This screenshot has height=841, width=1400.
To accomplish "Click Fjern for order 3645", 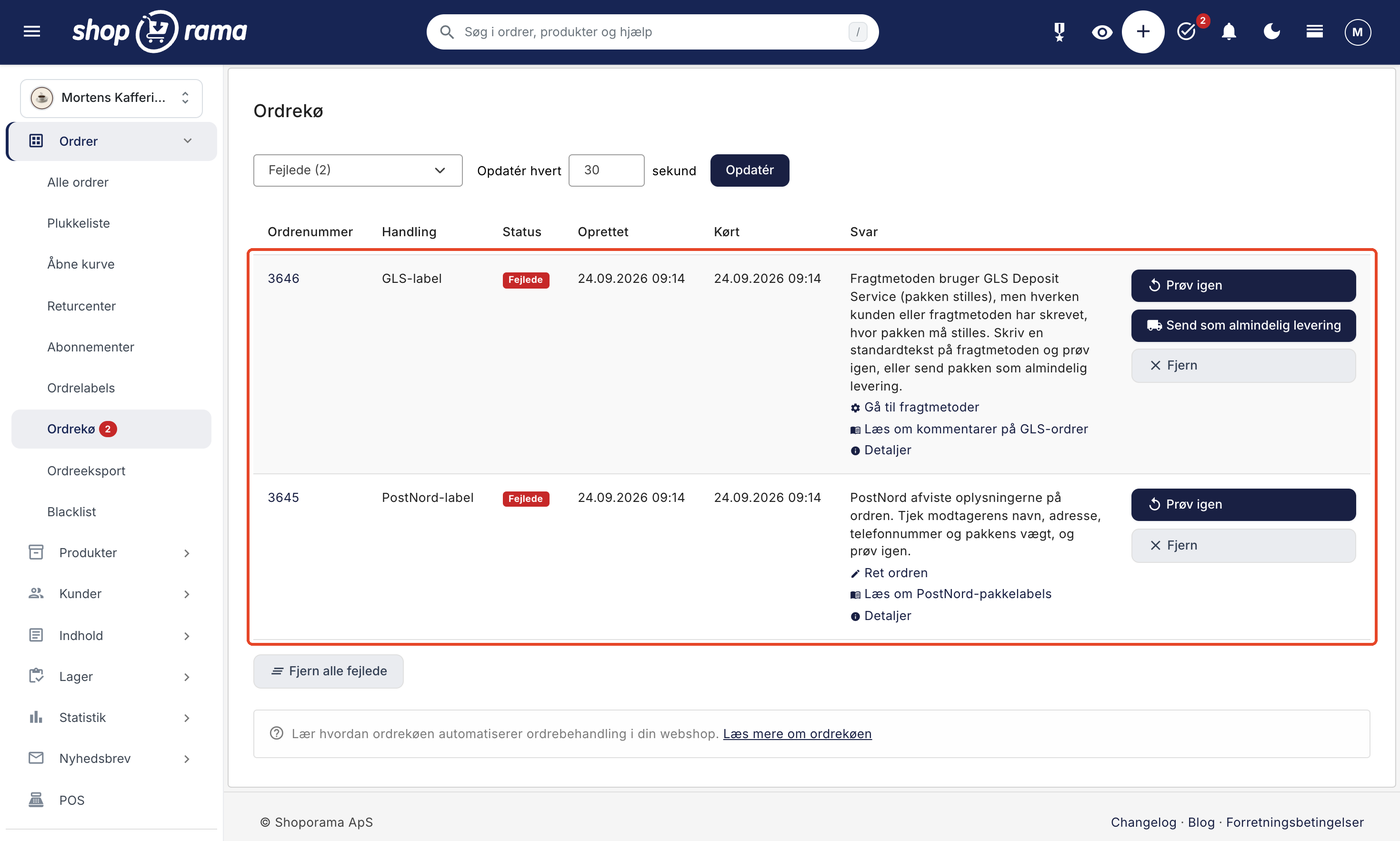I will pos(1243,545).
